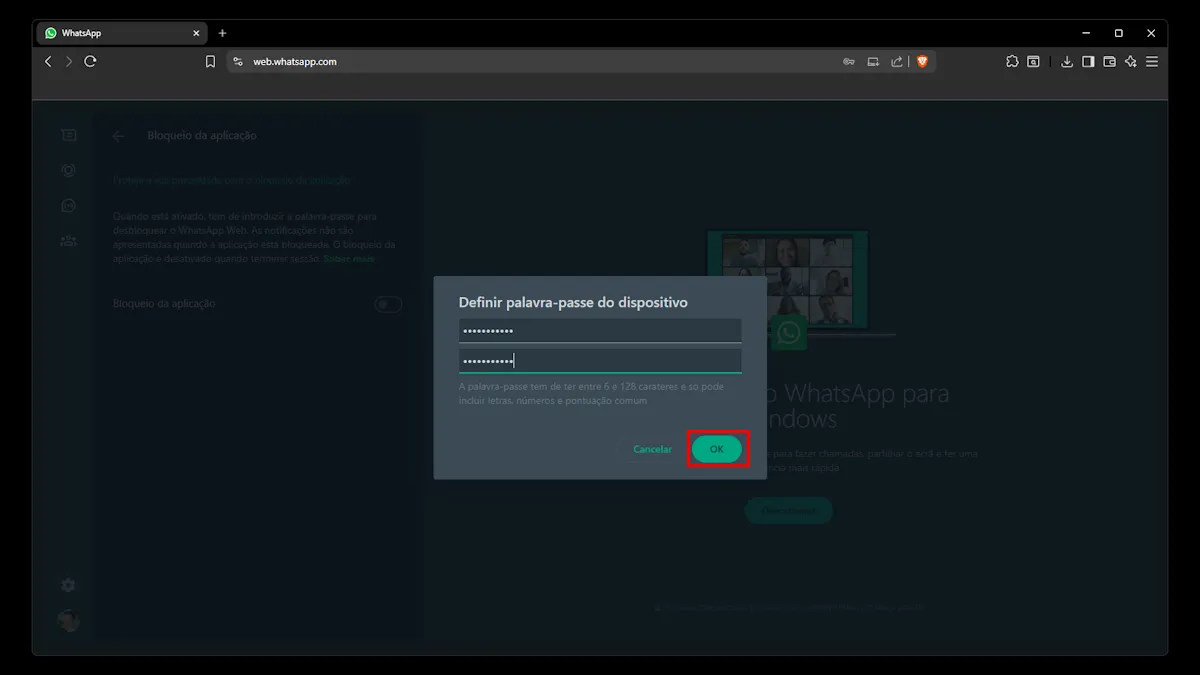Screen dimensions: 1200x675
Task: Click the first password input field
Action: point(600,331)
